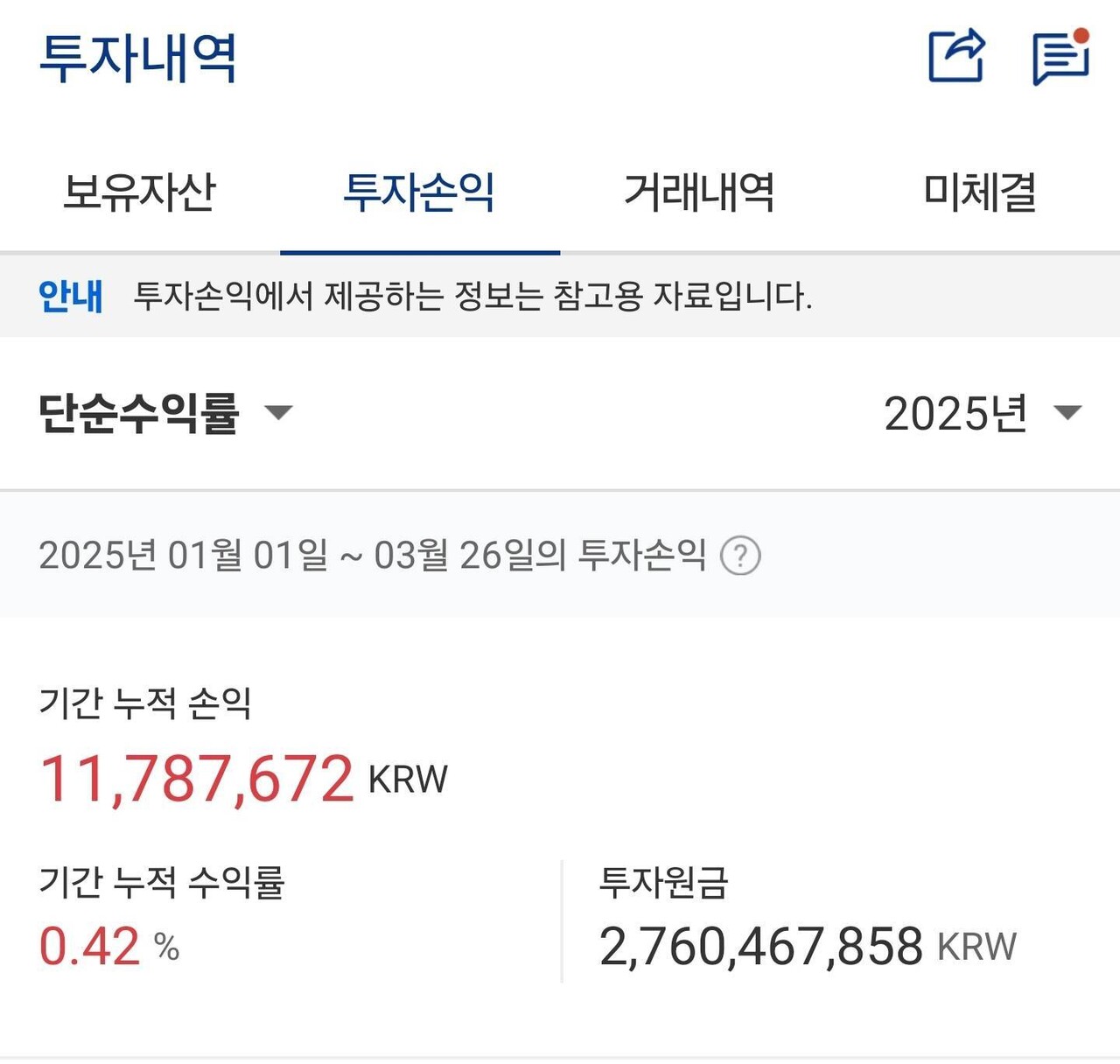Screen dimensions: 1120x1064
Task: Click the 2,760,467,858 principal amount
Action: pos(759,945)
